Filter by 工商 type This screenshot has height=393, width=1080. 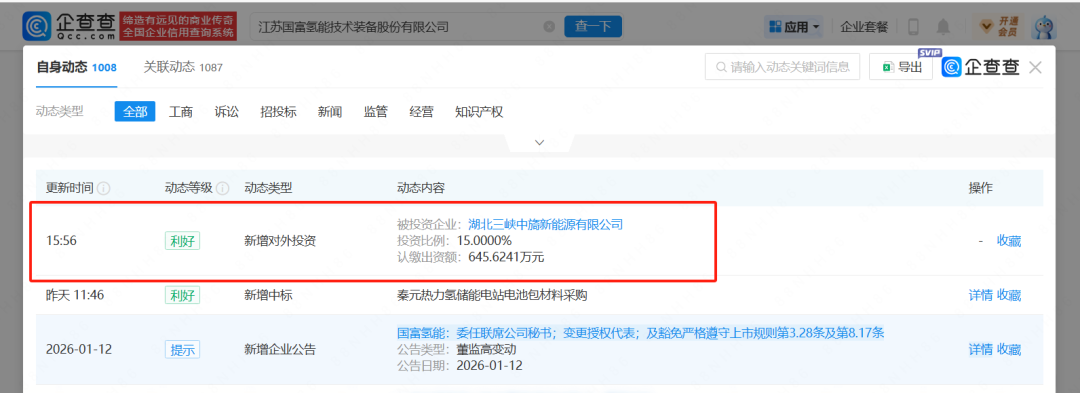pyautogui.click(x=181, y=111)
